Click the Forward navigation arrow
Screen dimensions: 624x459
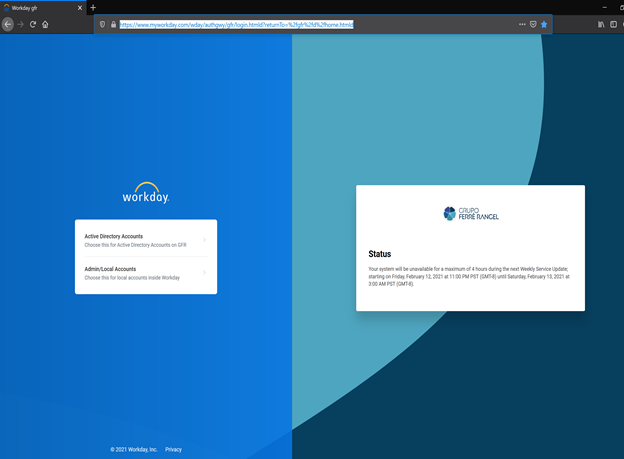20,24
